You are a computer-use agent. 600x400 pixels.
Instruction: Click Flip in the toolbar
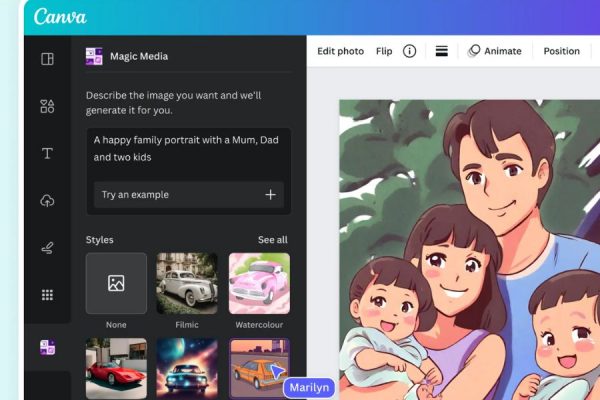(384, 51)
